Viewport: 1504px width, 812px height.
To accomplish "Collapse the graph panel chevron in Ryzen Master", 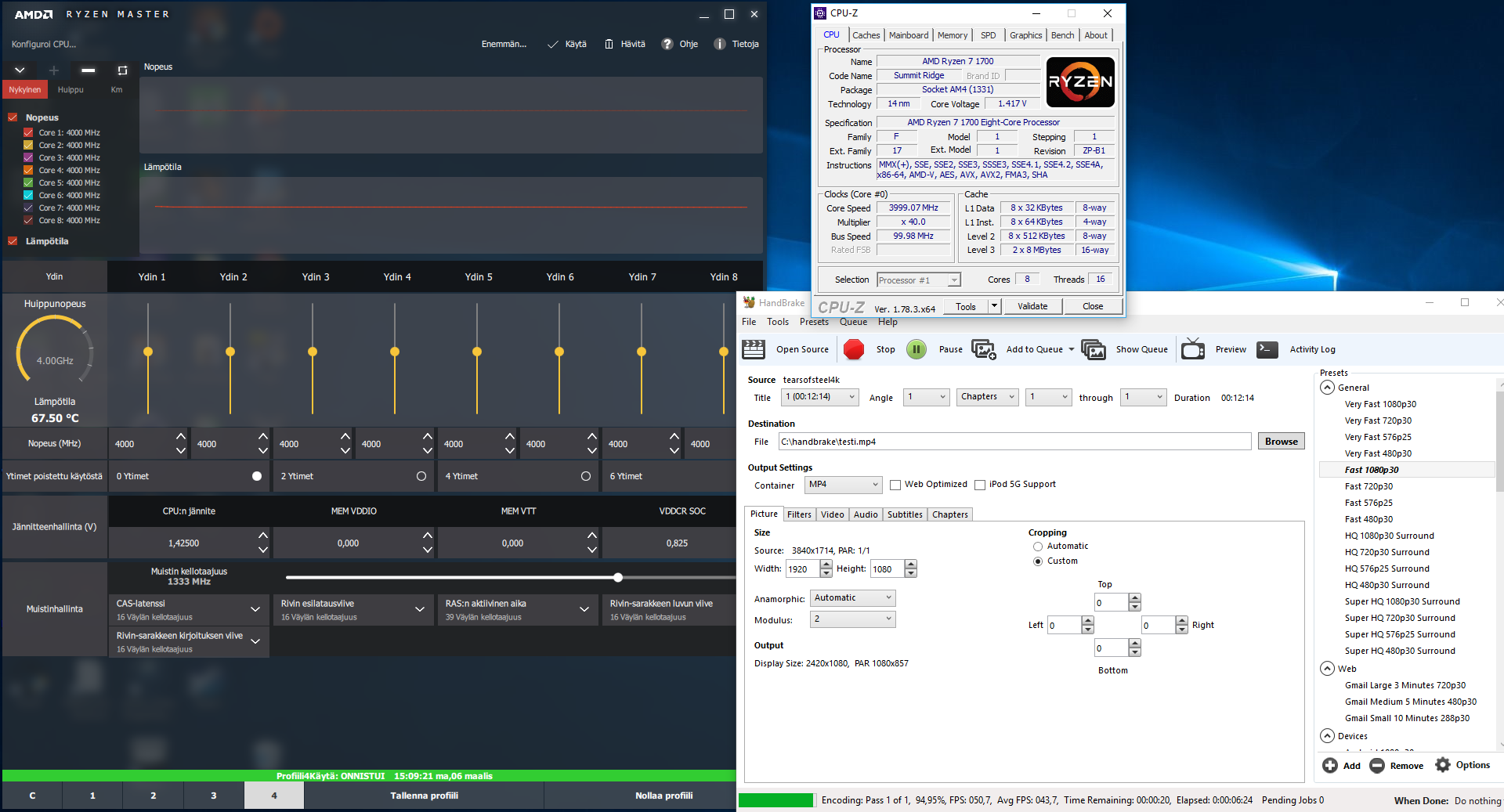I will [20, 70].
